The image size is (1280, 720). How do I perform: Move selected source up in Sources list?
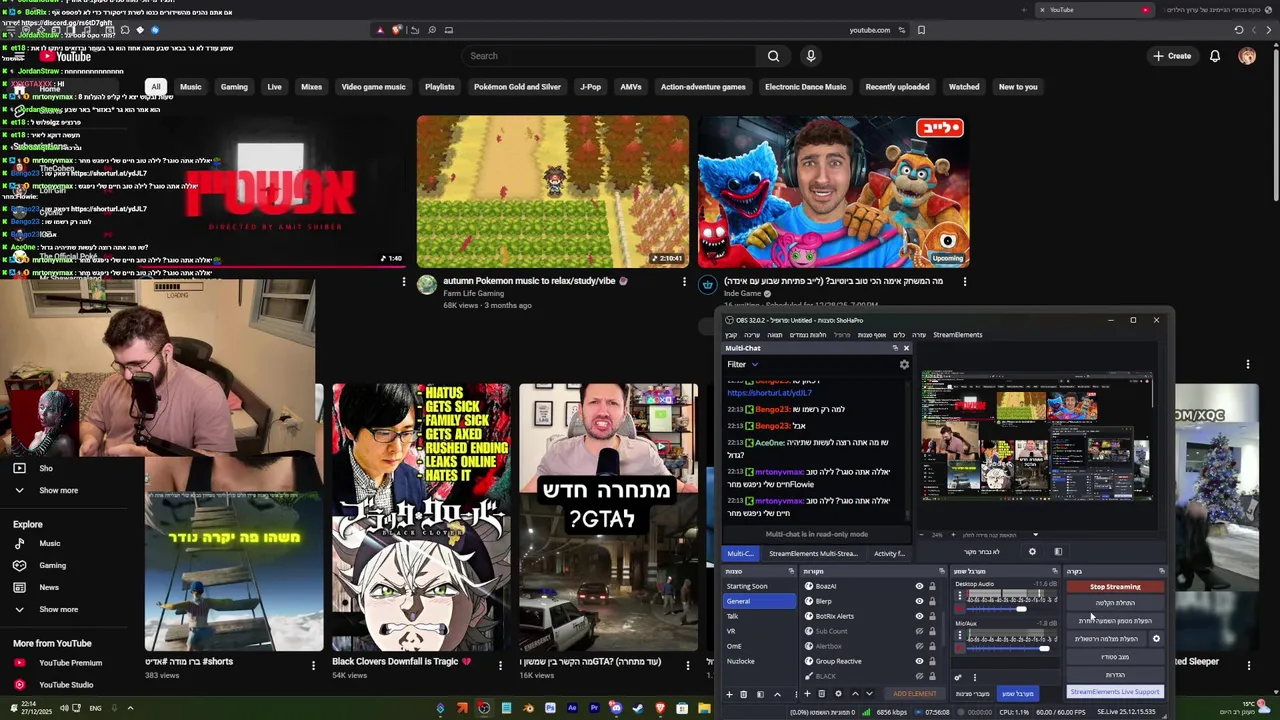pyautogui.click(x=855, y=694)
